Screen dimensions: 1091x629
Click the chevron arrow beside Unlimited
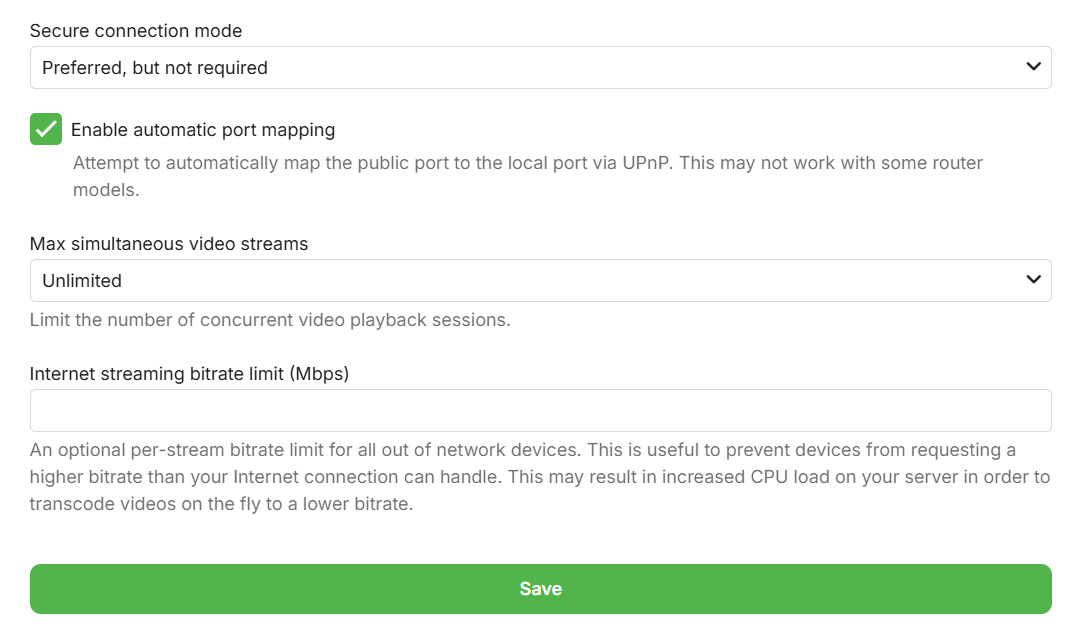[1034, 280]
